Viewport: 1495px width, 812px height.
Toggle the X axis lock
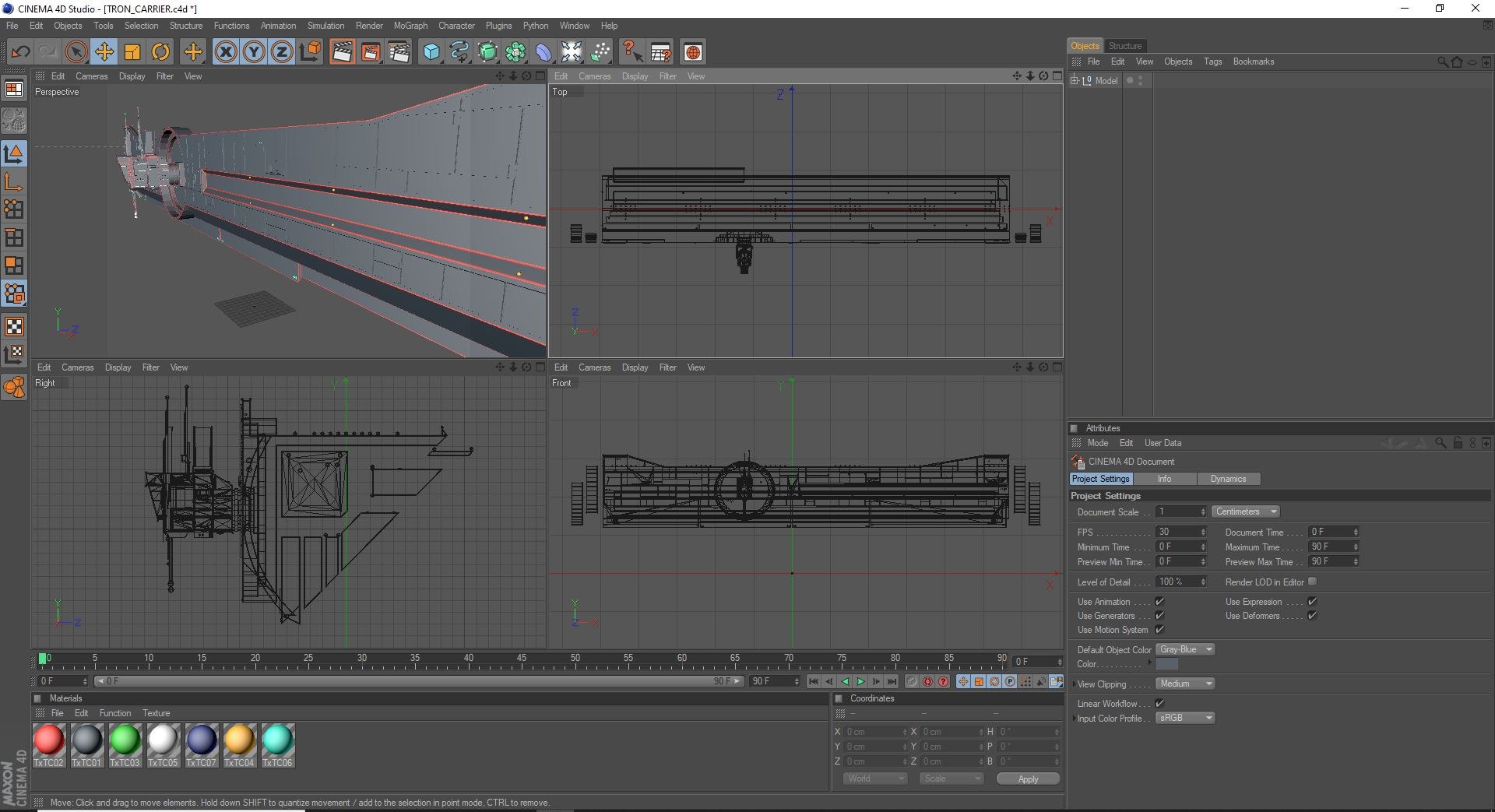pos(226,52)
